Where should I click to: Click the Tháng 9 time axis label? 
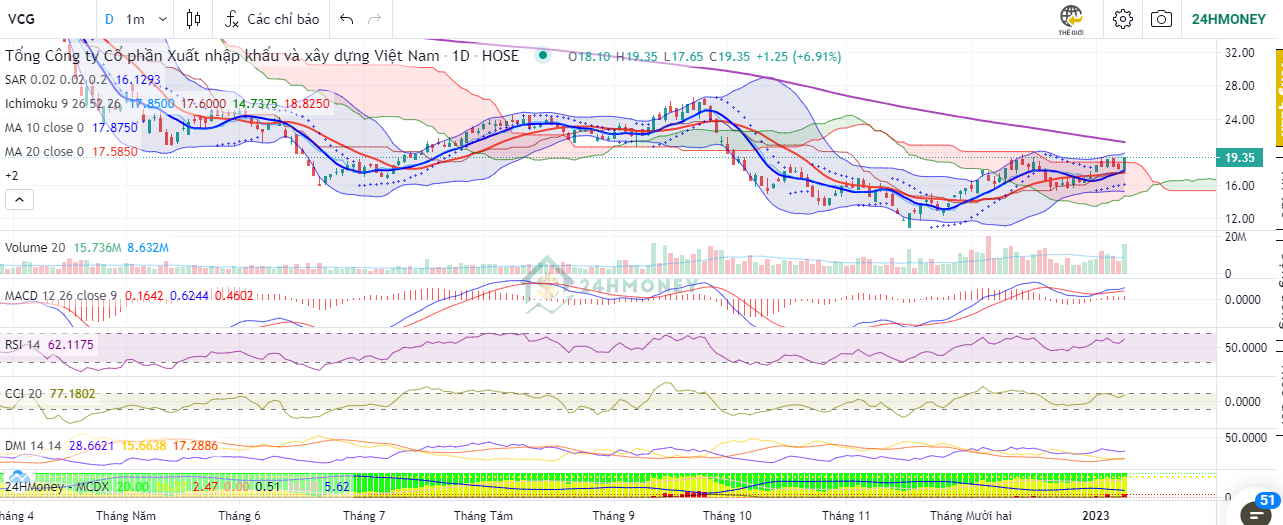click(613, 515)
